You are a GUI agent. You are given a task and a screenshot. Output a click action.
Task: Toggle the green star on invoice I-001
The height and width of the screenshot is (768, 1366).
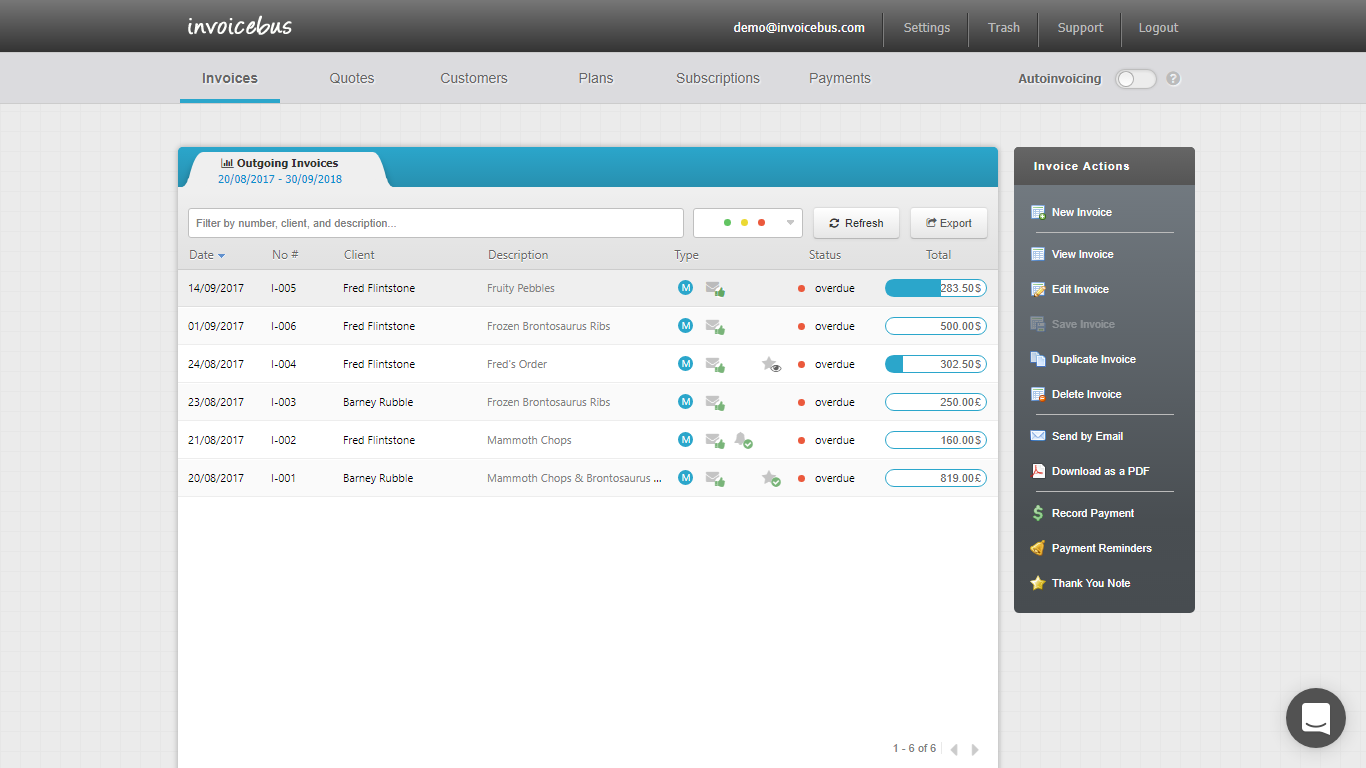tap(769, 478)
